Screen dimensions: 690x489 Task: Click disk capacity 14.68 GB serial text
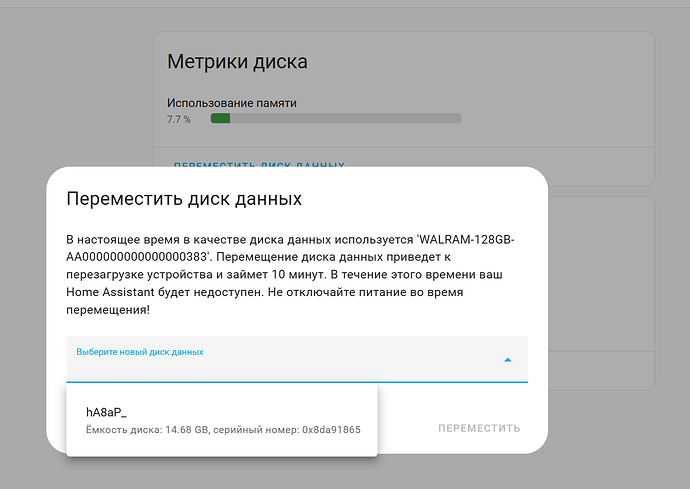point(223,430)
